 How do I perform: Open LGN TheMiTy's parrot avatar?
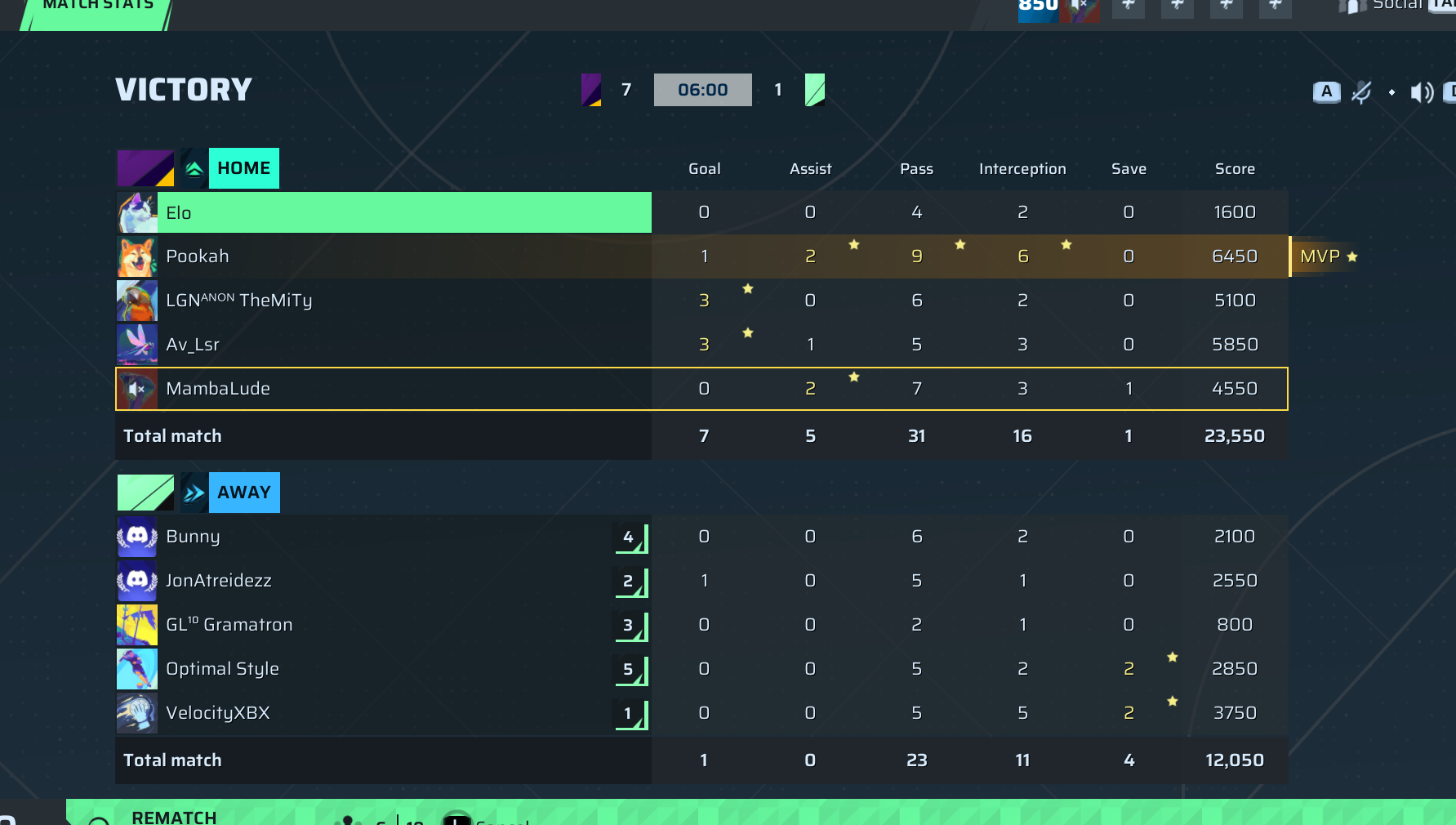pyautogui.click(x=137, y=301)
